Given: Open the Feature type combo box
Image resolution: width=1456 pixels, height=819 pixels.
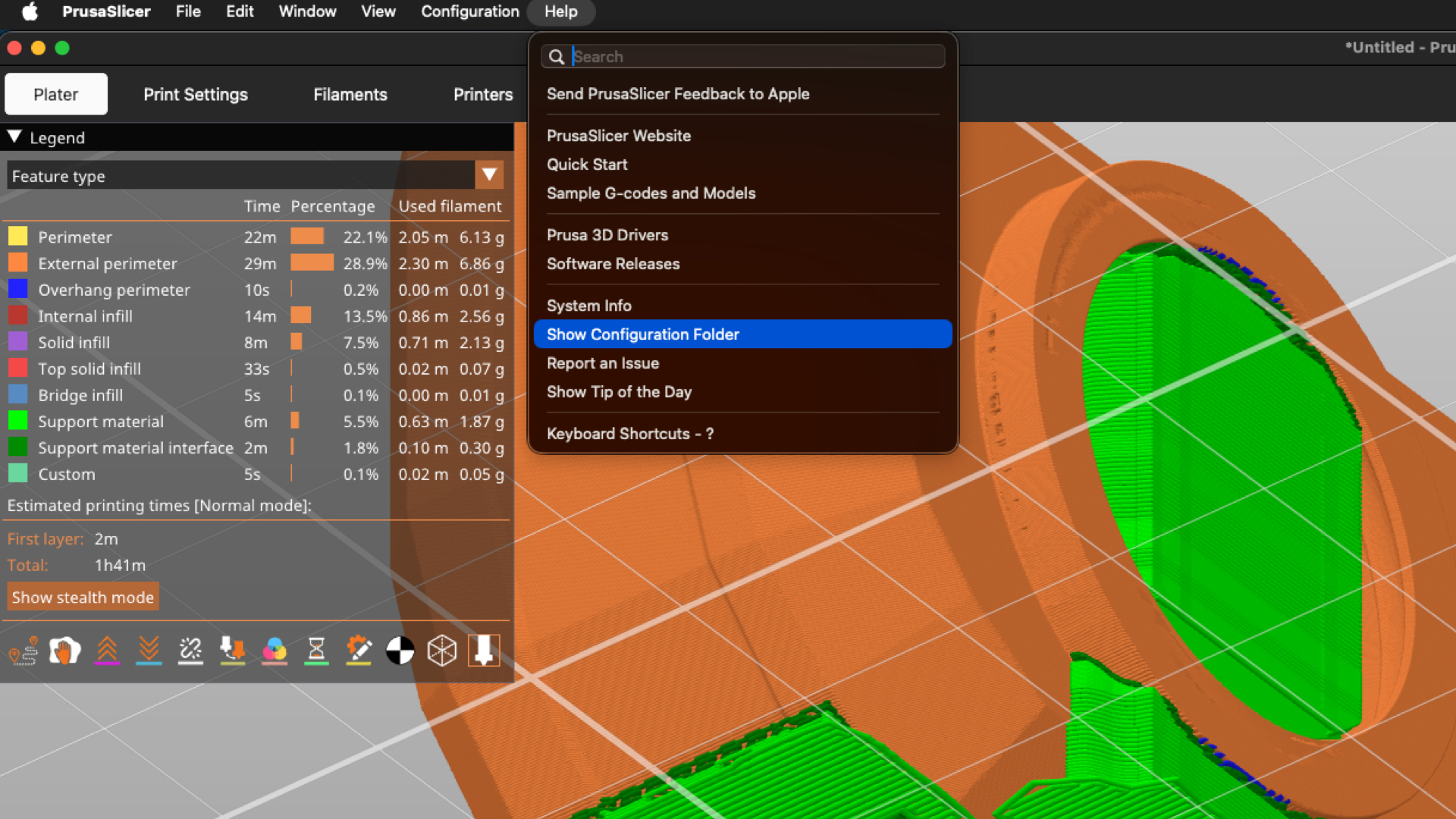Looking at the screenshot, I should coord(256,175).
